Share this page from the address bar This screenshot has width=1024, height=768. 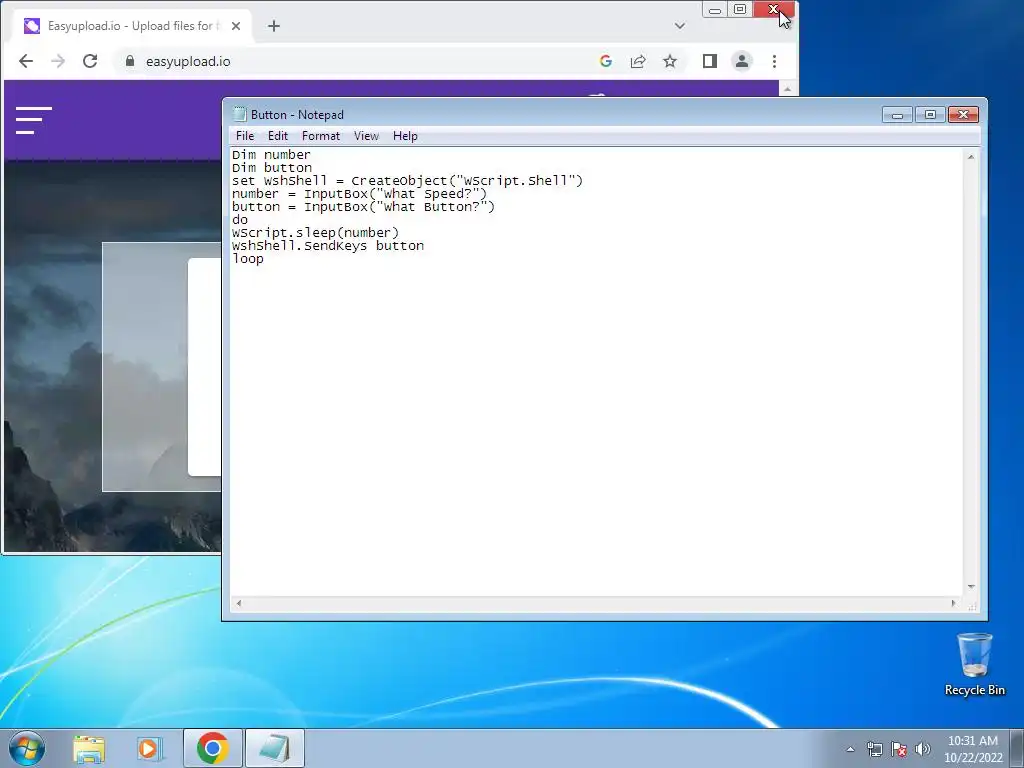click(638, 61)
